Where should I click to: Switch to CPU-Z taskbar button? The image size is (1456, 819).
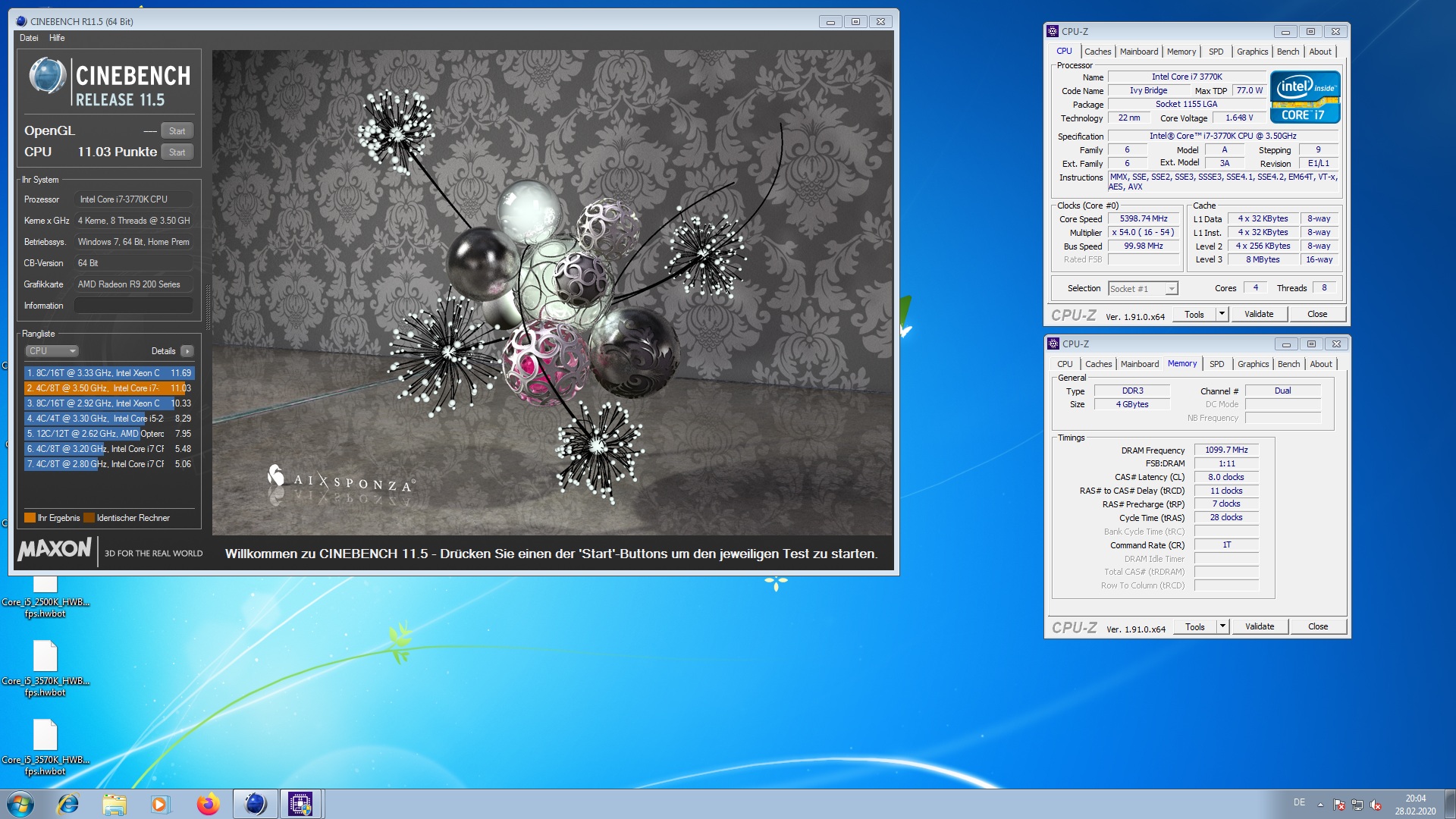coord(301,804)
